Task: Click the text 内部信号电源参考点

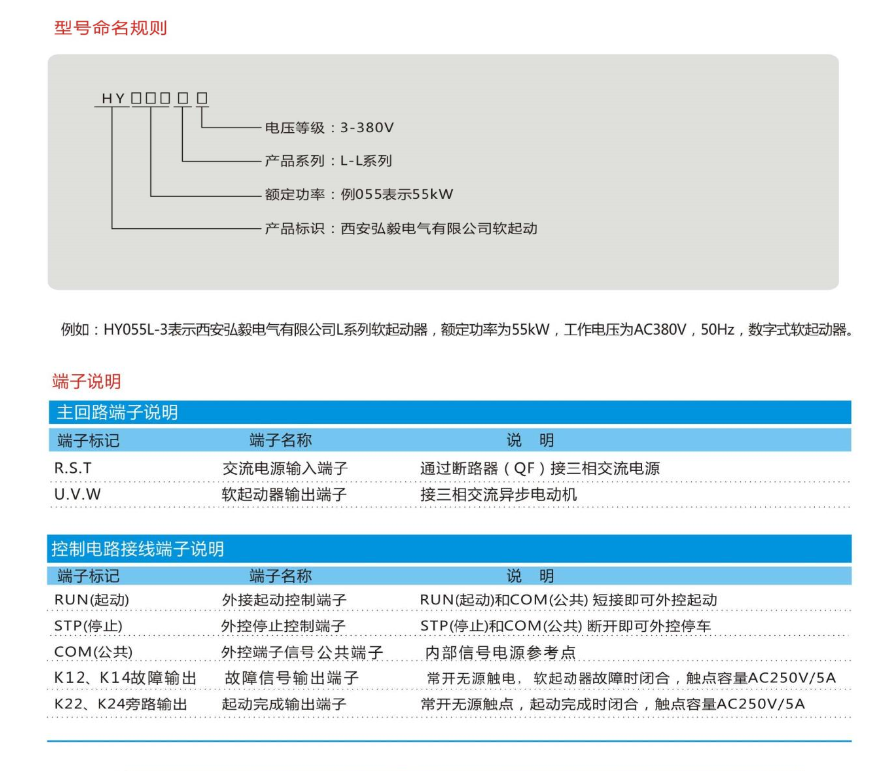Action: point(500,652)
